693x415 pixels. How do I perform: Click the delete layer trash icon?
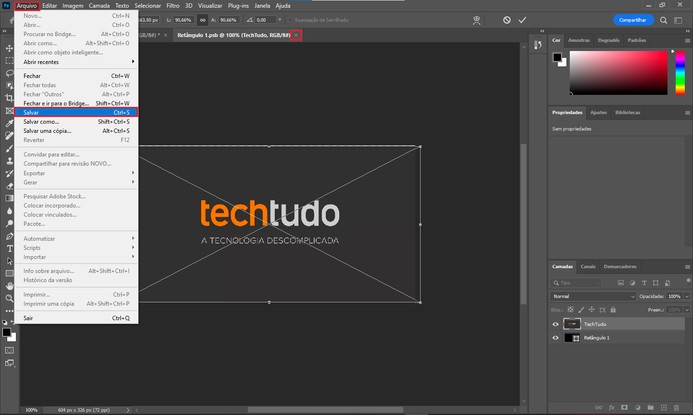[x=676, y=407]
